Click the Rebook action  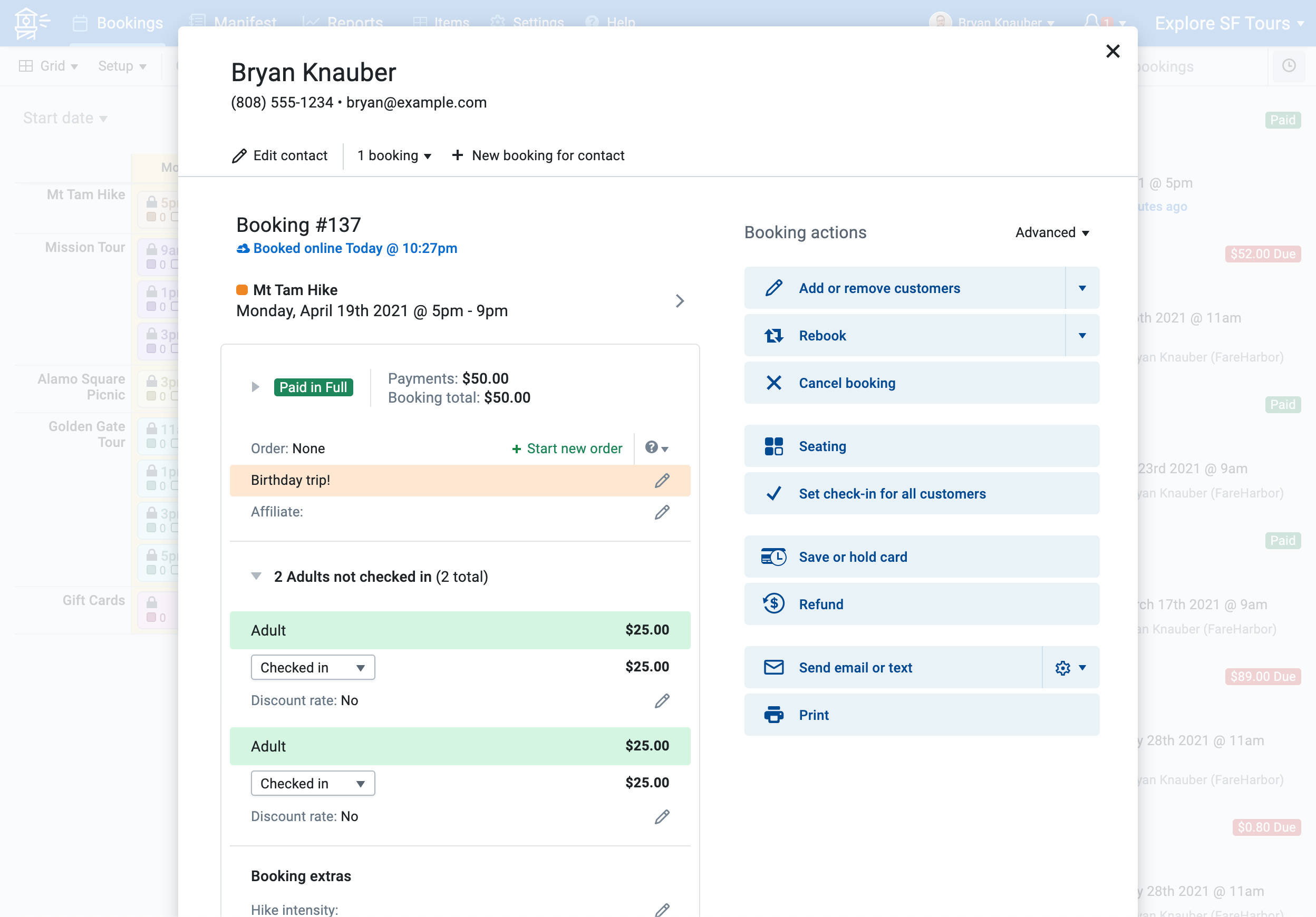point(904,336)
